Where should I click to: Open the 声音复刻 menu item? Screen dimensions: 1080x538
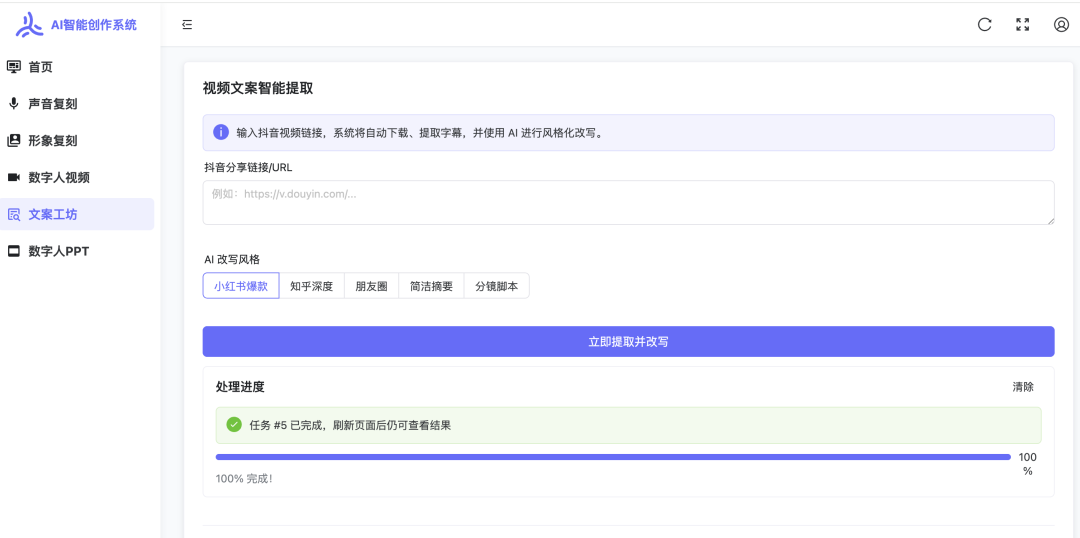click(77, 104)
